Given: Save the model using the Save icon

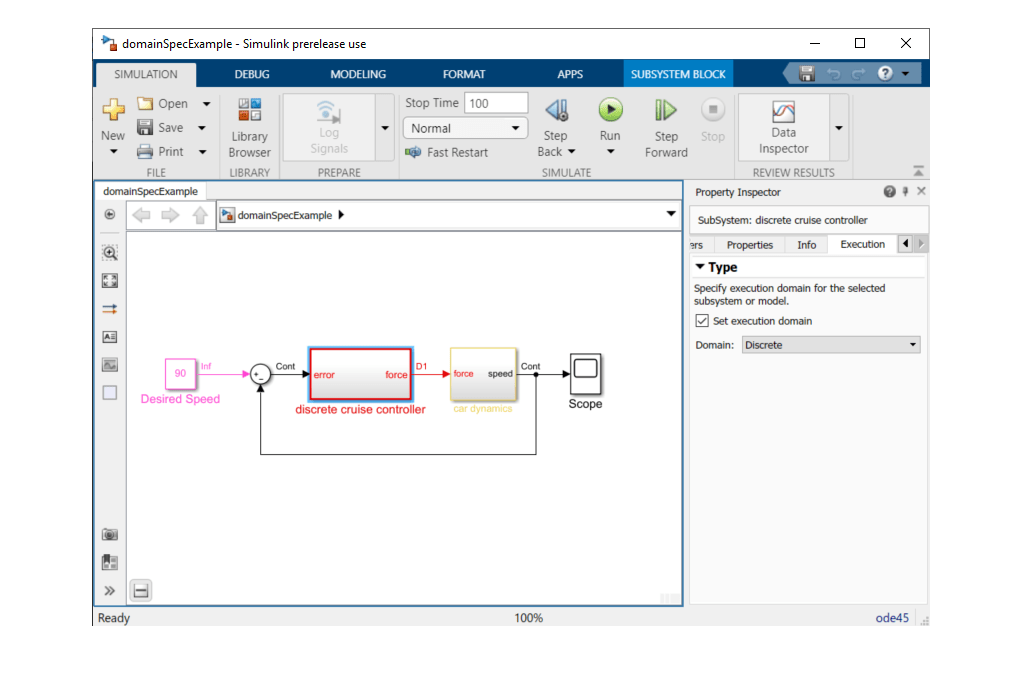Looking at the screenshot, I should pyautogui.click(x=145, y=127).
